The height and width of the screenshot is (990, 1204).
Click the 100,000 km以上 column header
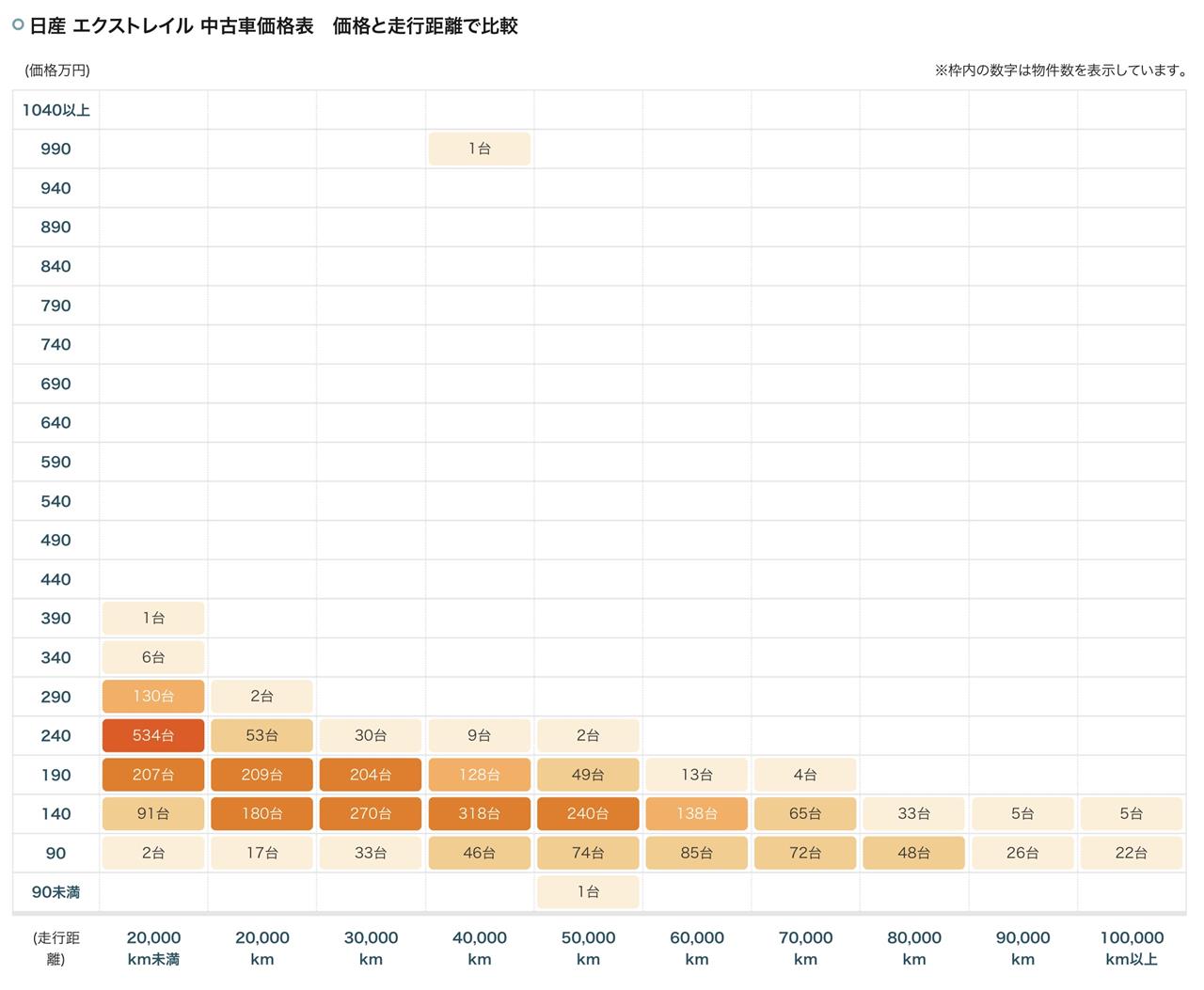1132,949
